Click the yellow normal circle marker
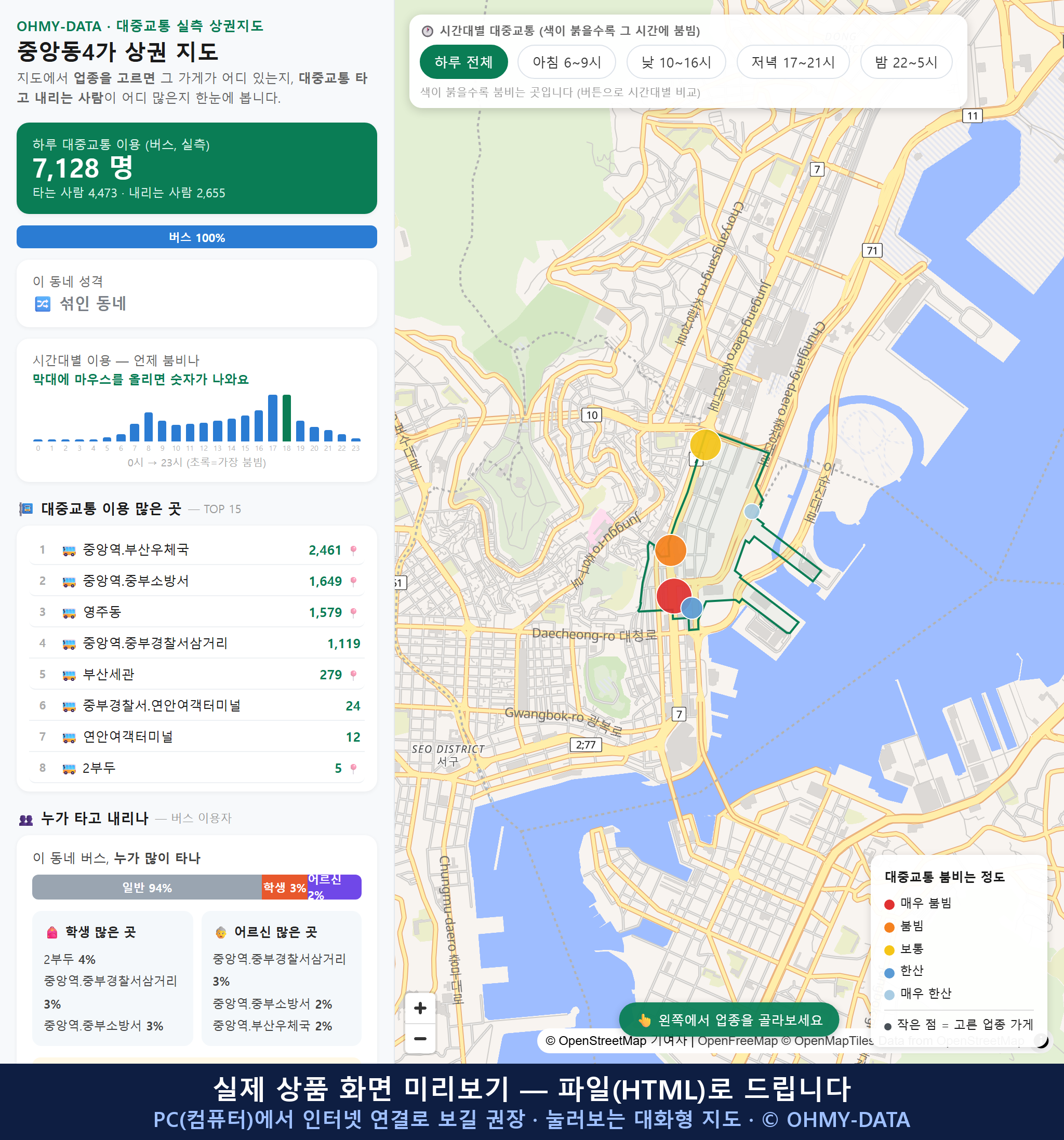1064x1140 pixels. click(705, 445)
